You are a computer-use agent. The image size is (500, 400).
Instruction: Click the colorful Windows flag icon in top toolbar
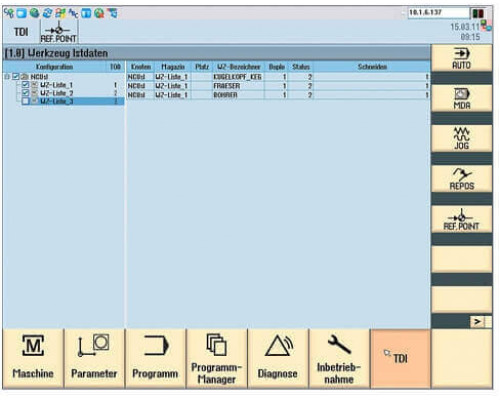point(60,13)
